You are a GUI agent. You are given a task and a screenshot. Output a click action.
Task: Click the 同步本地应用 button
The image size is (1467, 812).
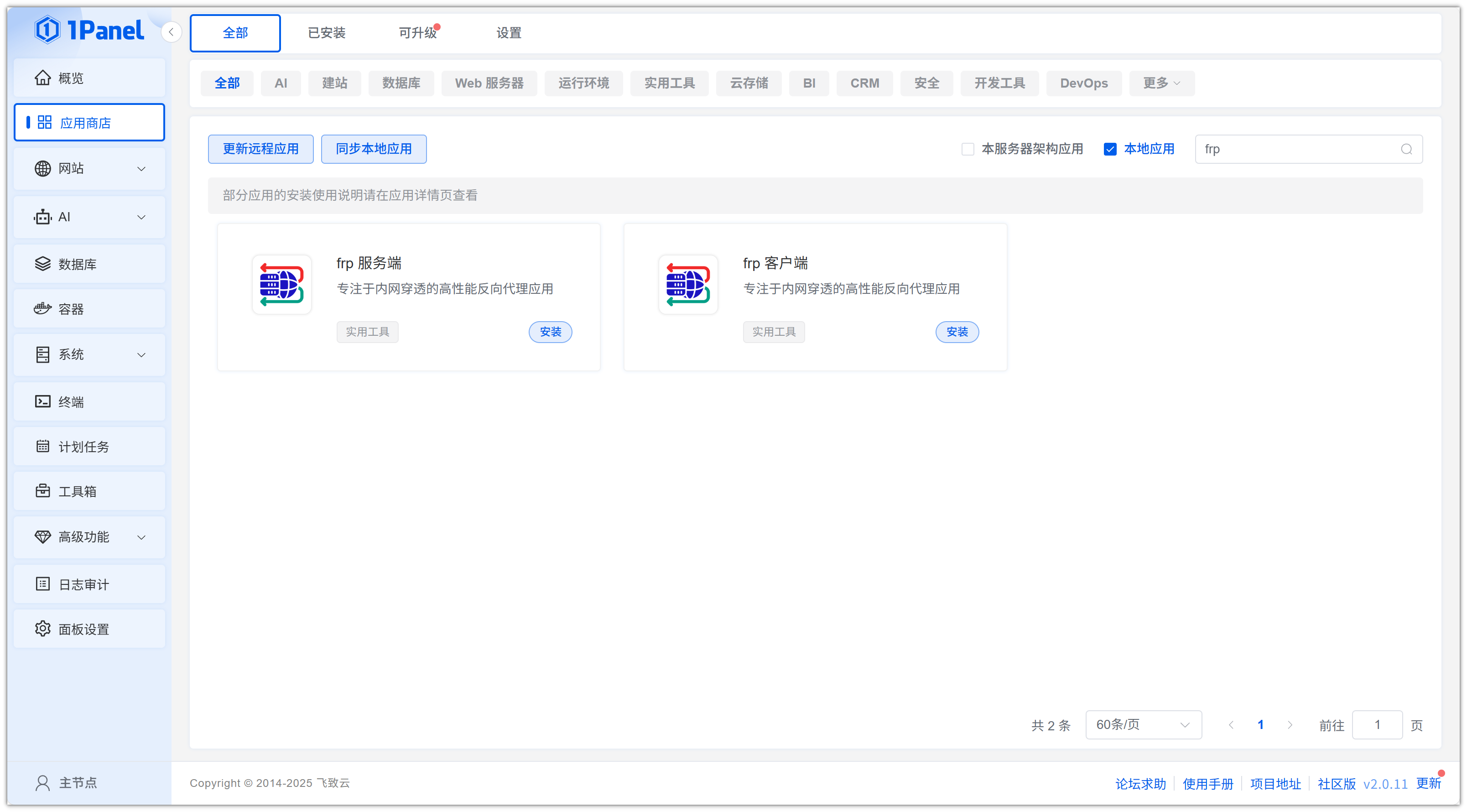(x=374, y=149)
